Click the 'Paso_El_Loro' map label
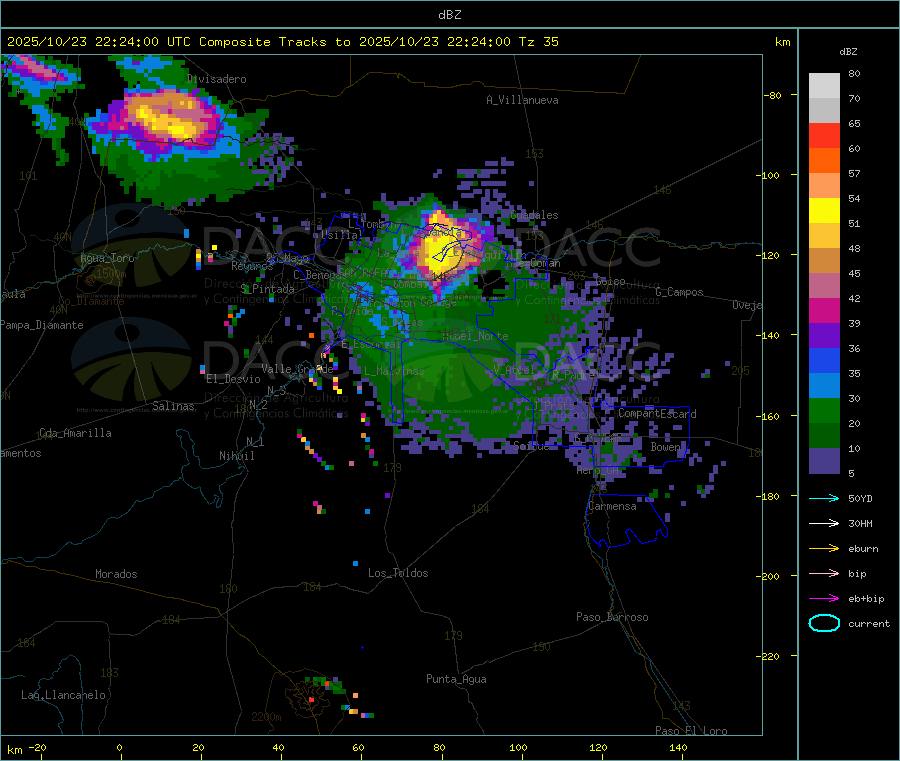 (x=691, y=731)
